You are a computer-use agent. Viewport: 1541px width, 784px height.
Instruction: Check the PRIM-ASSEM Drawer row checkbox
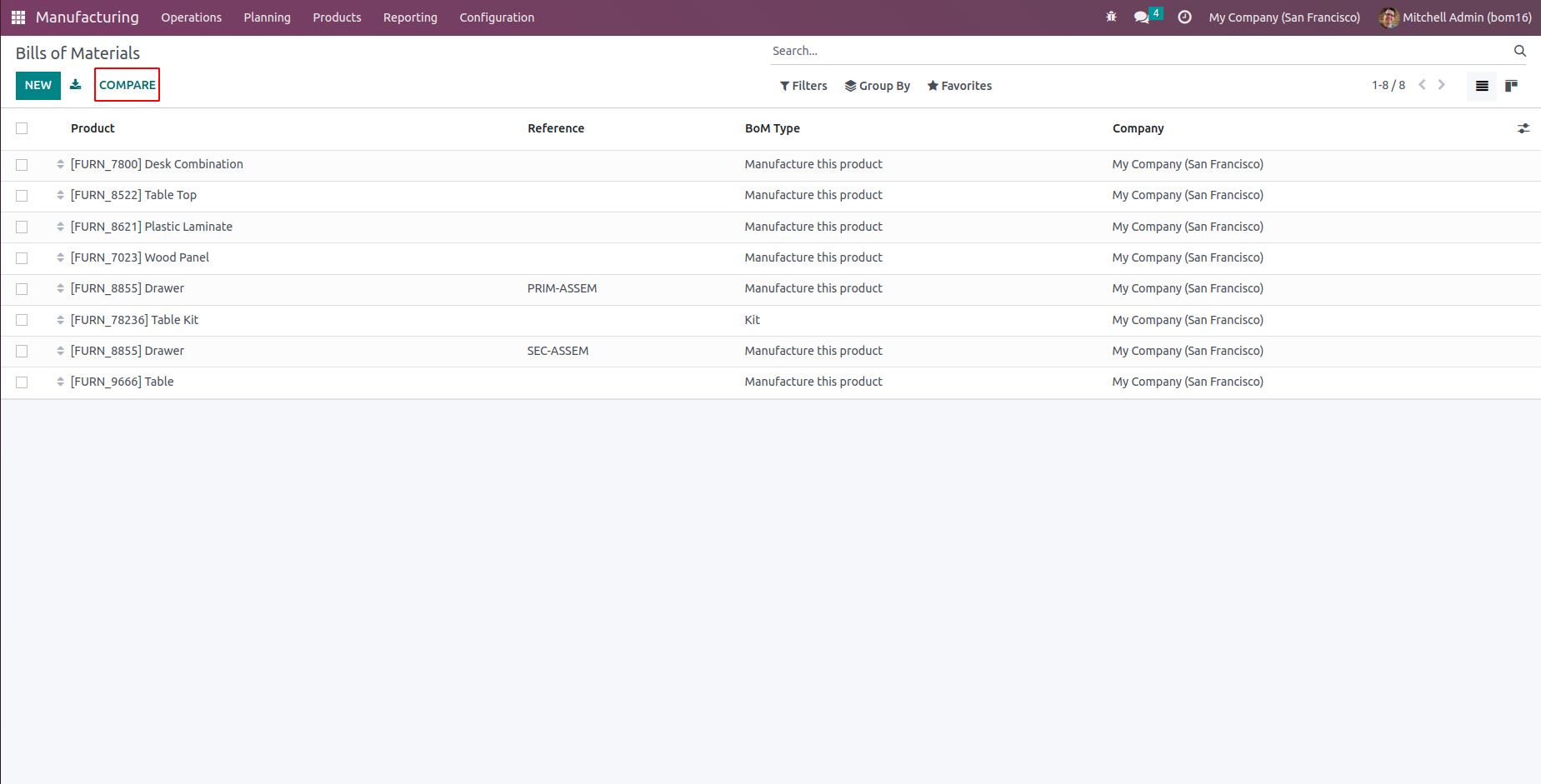pyautogui.click(x=22, y=289)
